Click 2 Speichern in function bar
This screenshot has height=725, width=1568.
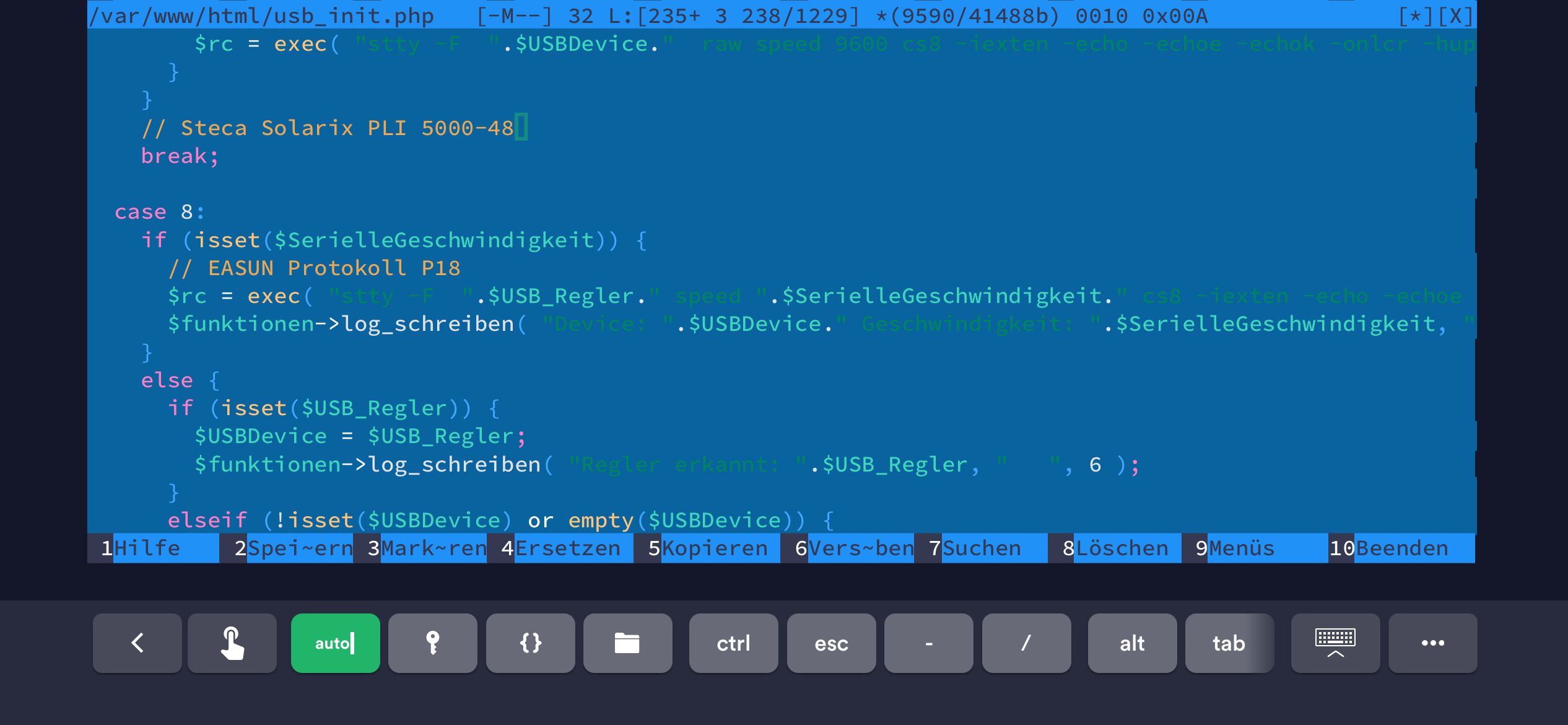click(x=294, y=548)
